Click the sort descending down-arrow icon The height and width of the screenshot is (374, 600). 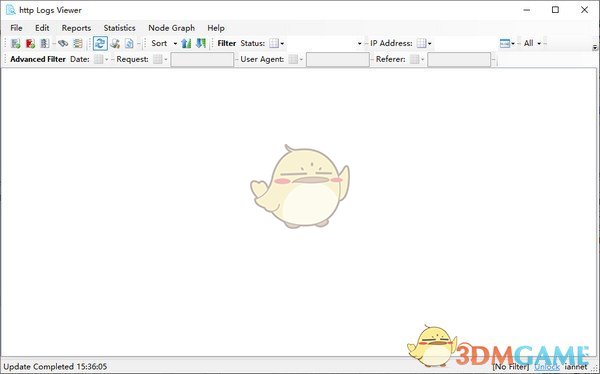tap(201, 43)
